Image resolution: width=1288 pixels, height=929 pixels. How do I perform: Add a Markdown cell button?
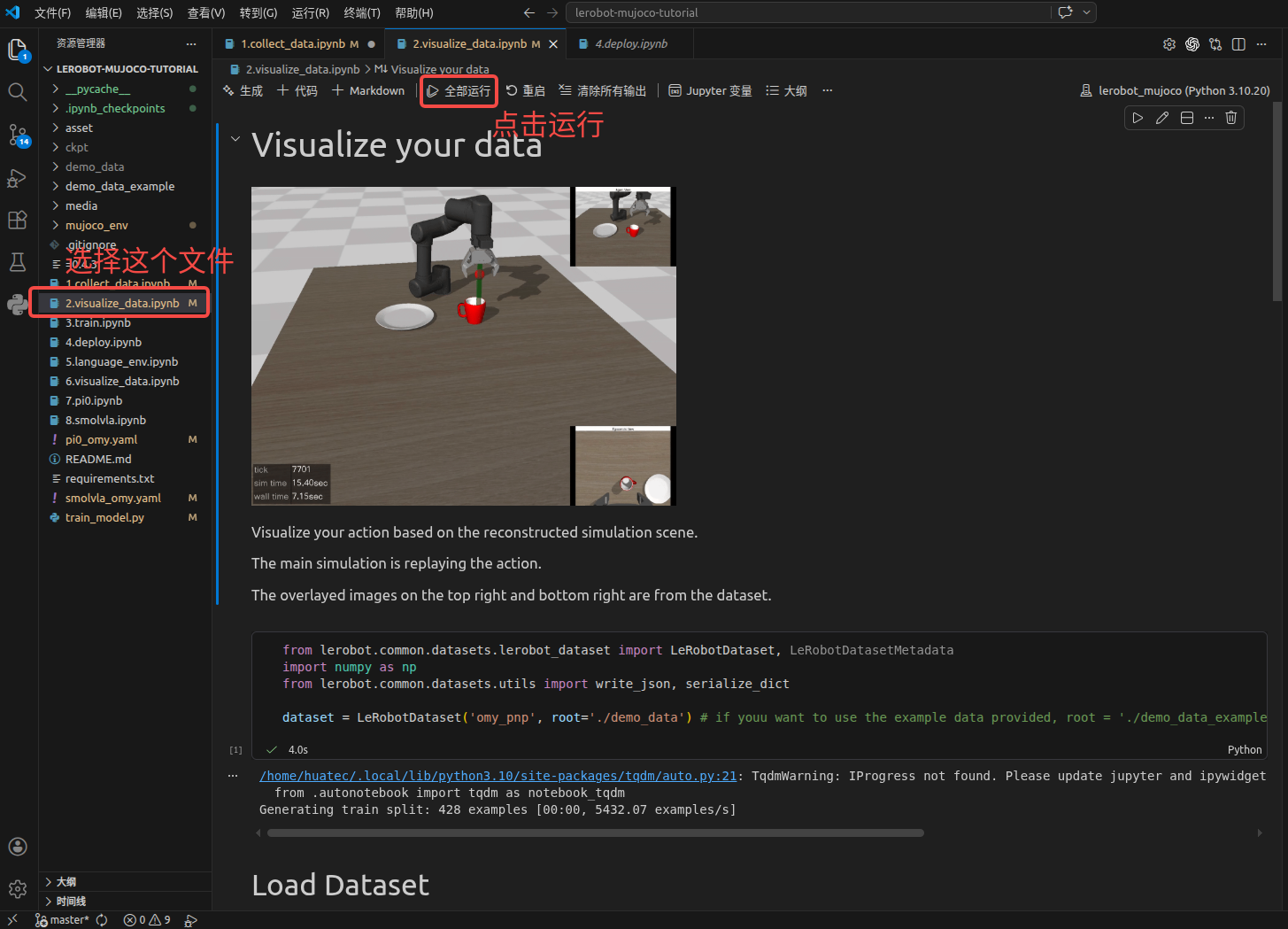368,90
